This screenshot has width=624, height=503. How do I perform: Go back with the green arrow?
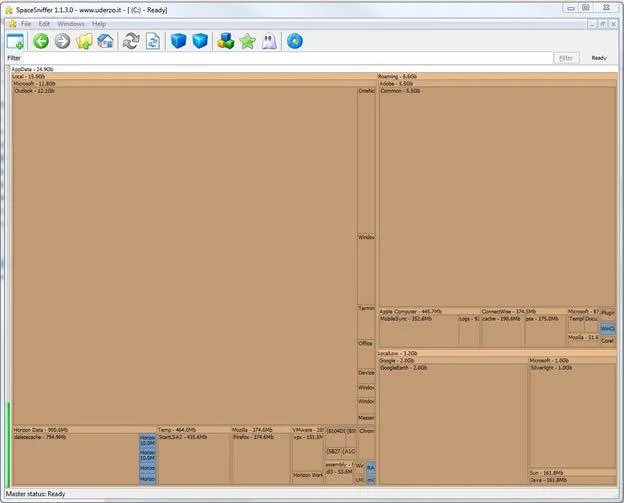point(41,41)
